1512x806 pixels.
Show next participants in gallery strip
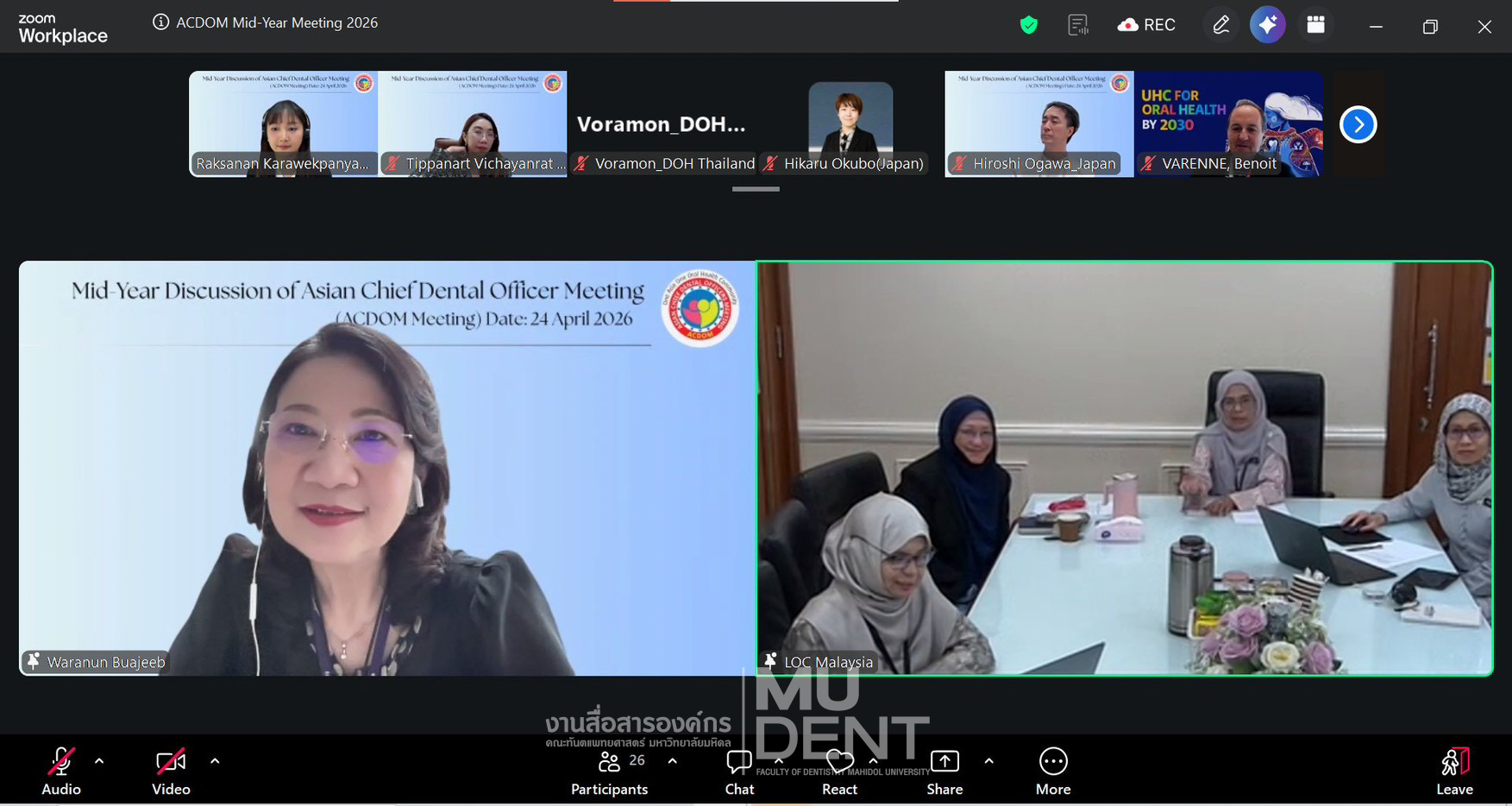pyautogui.click(x=1358, y=125)
